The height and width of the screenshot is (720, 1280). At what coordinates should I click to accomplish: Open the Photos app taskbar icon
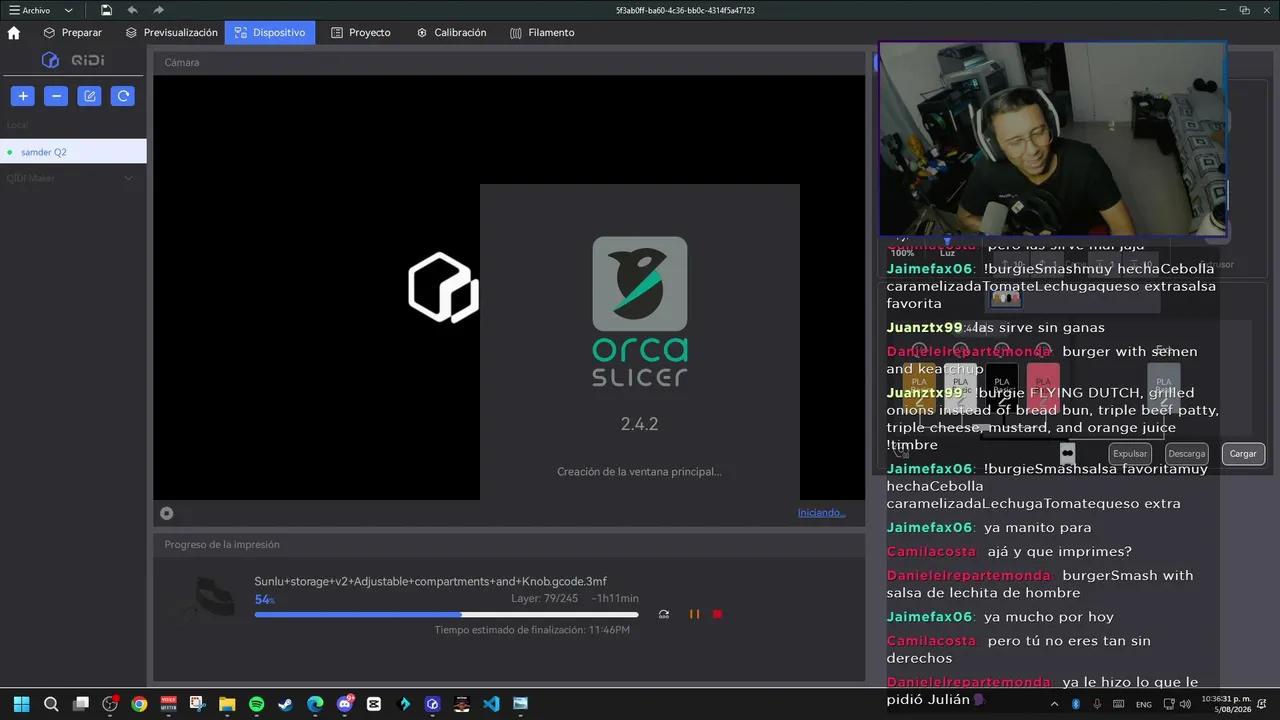(520, 704)
